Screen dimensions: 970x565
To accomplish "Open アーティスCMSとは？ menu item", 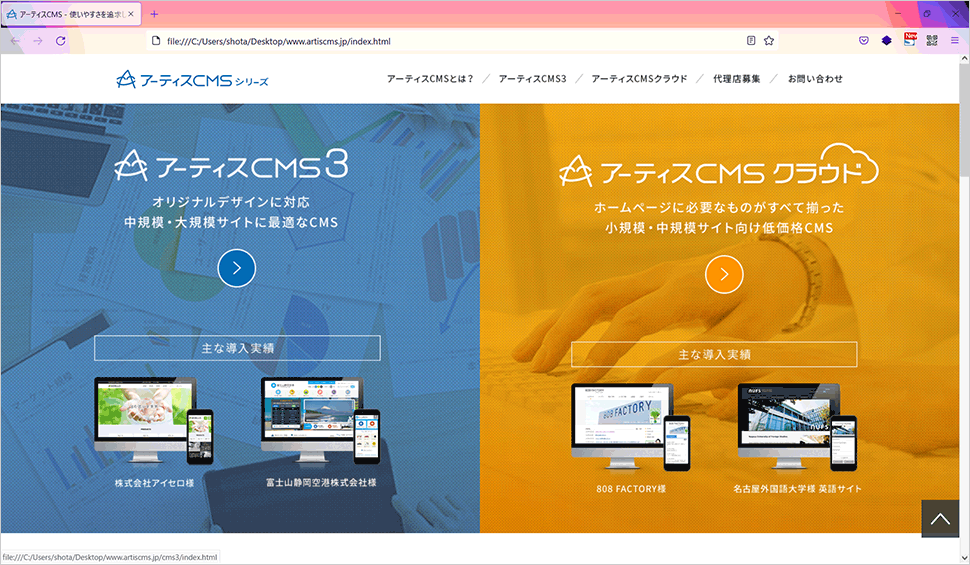I will click(x=430, y=79).
